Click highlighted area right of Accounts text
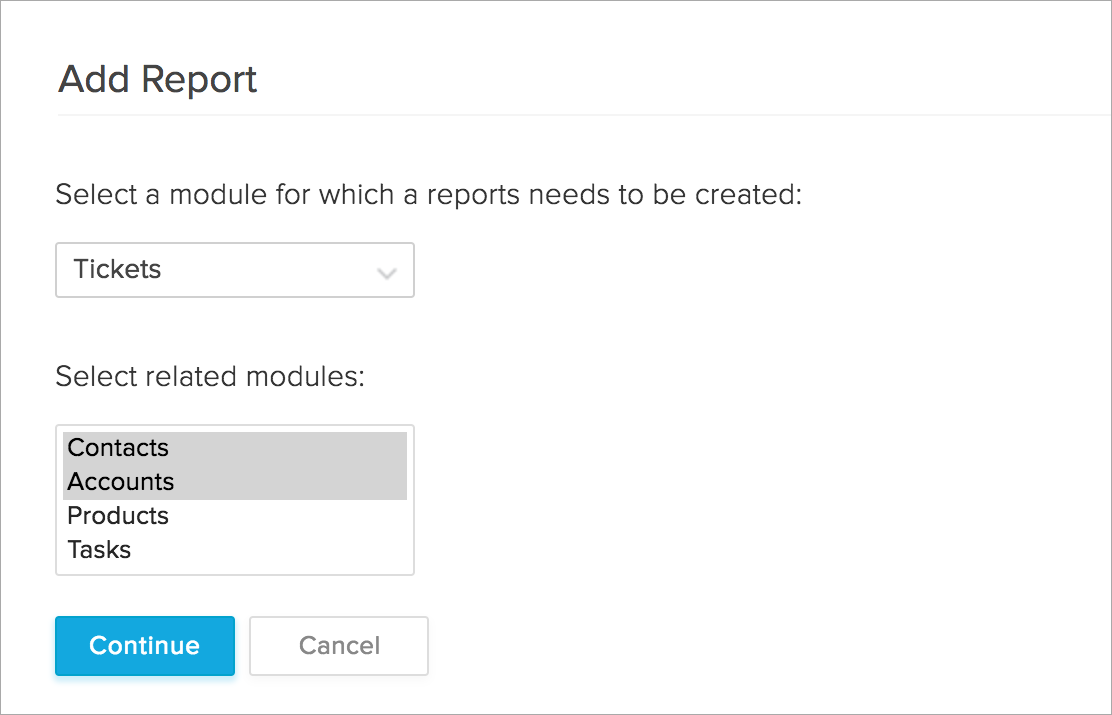This screenshot has width=1112, height=715. pos(300,482)
